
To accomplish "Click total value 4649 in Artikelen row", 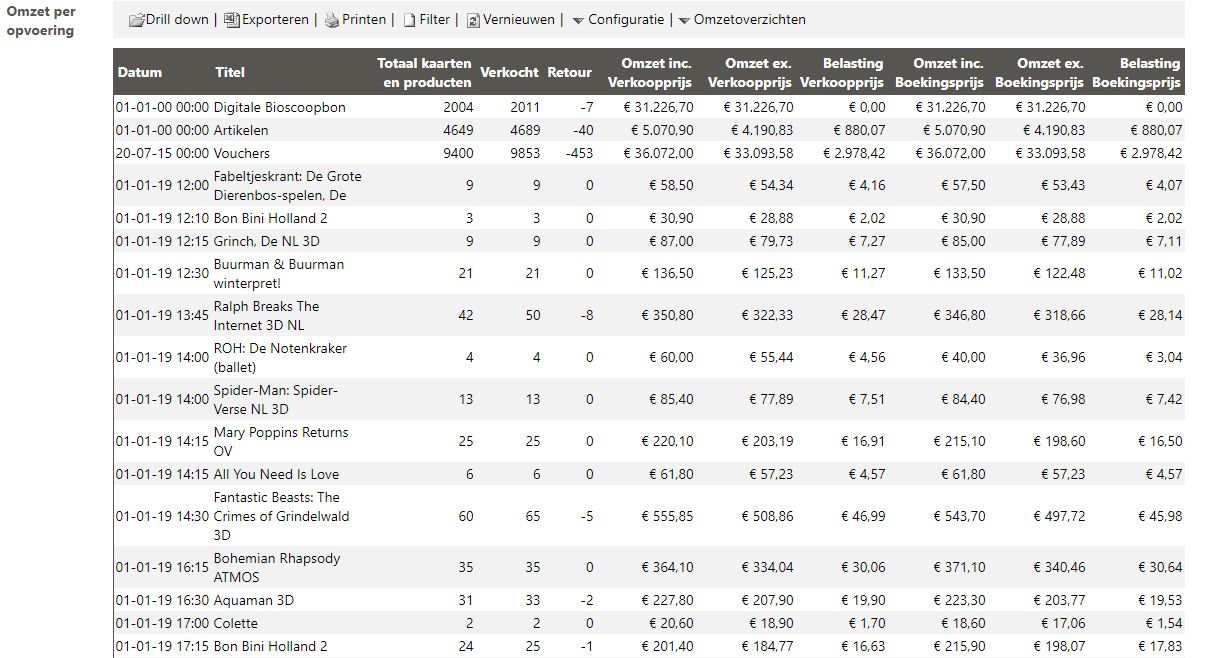I will (x=458, y=130).
